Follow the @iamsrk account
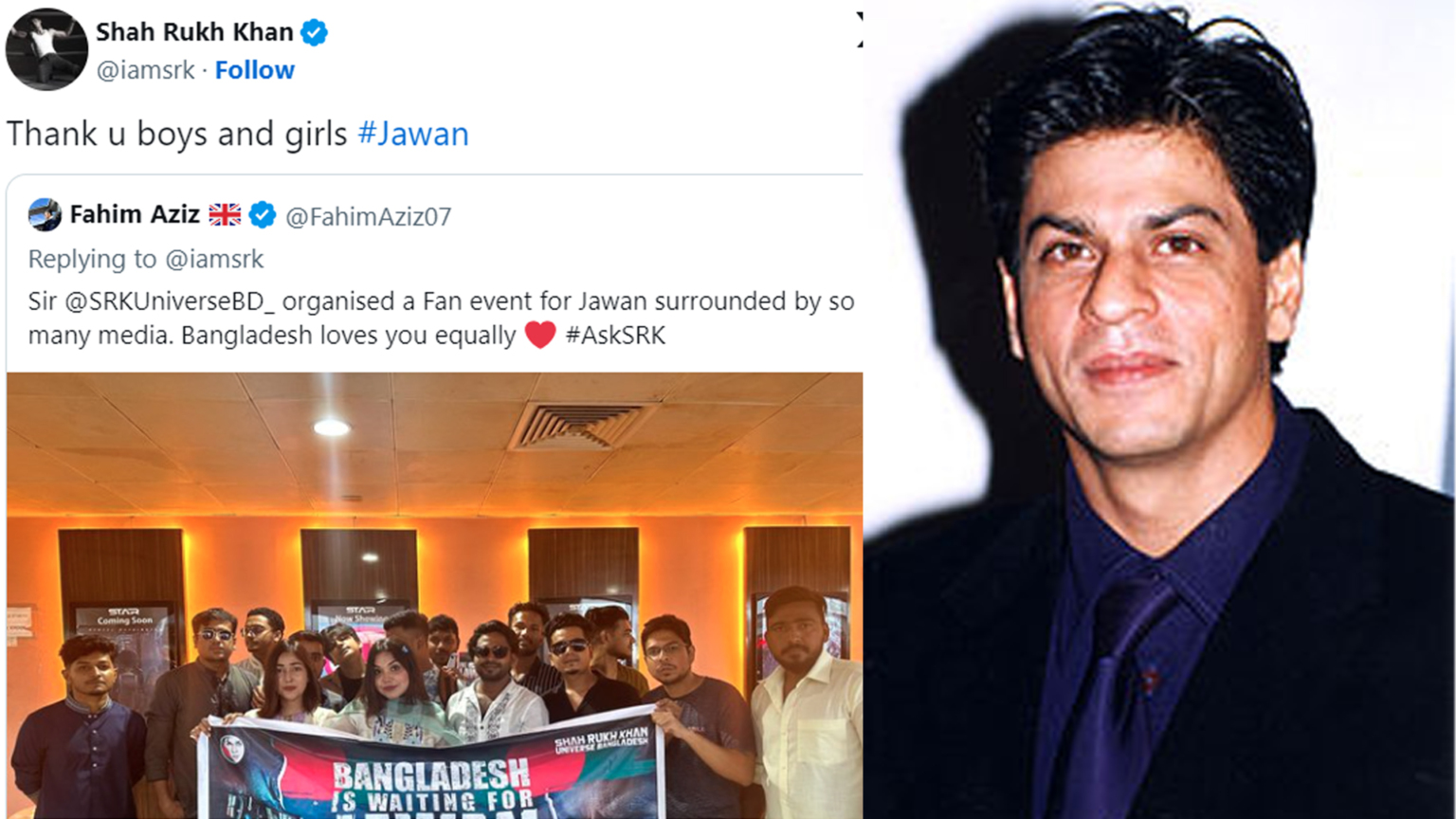This screenshot has height=819, width=1456. tap(254, 70)
